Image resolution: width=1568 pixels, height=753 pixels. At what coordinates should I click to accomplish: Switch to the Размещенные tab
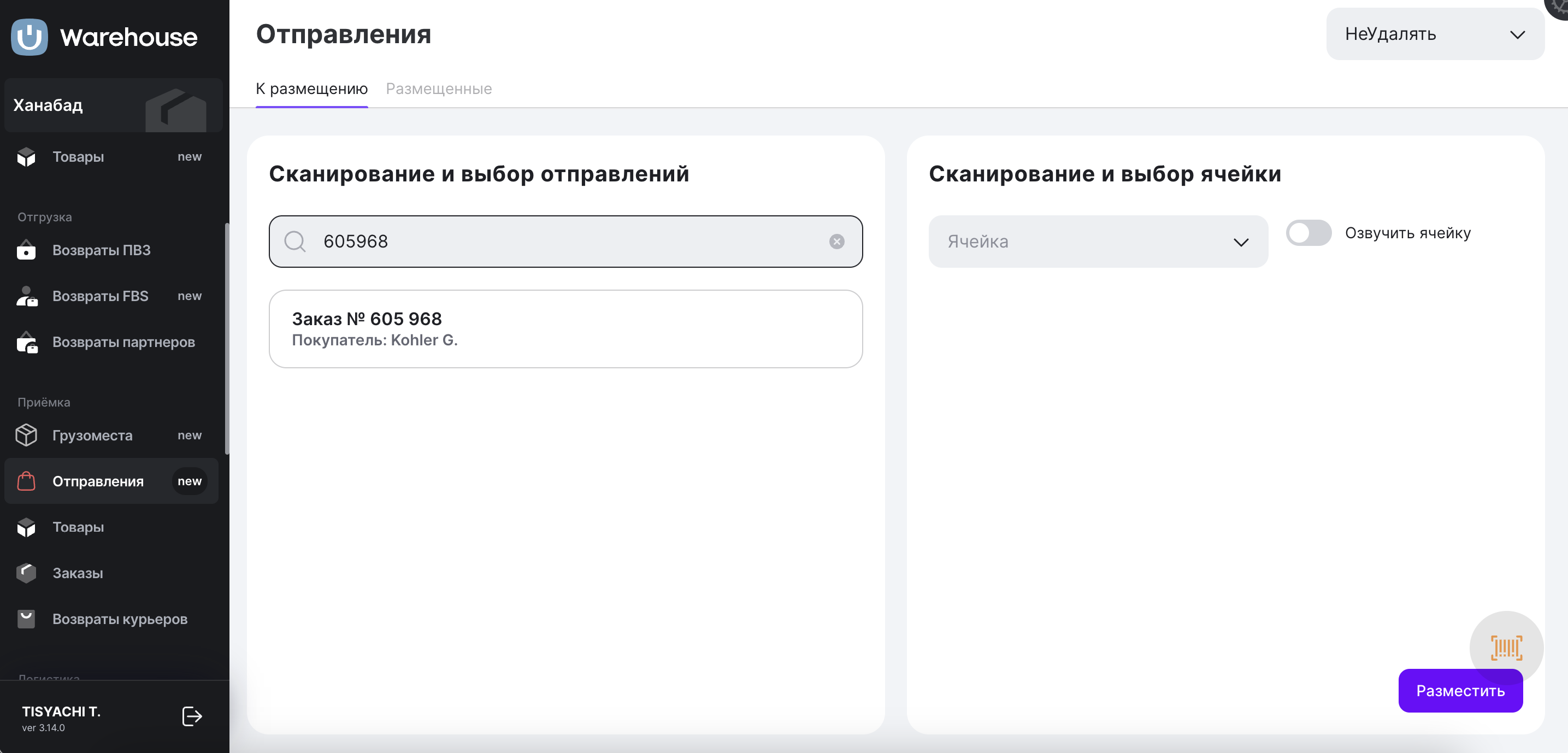(x=438, y=89)
